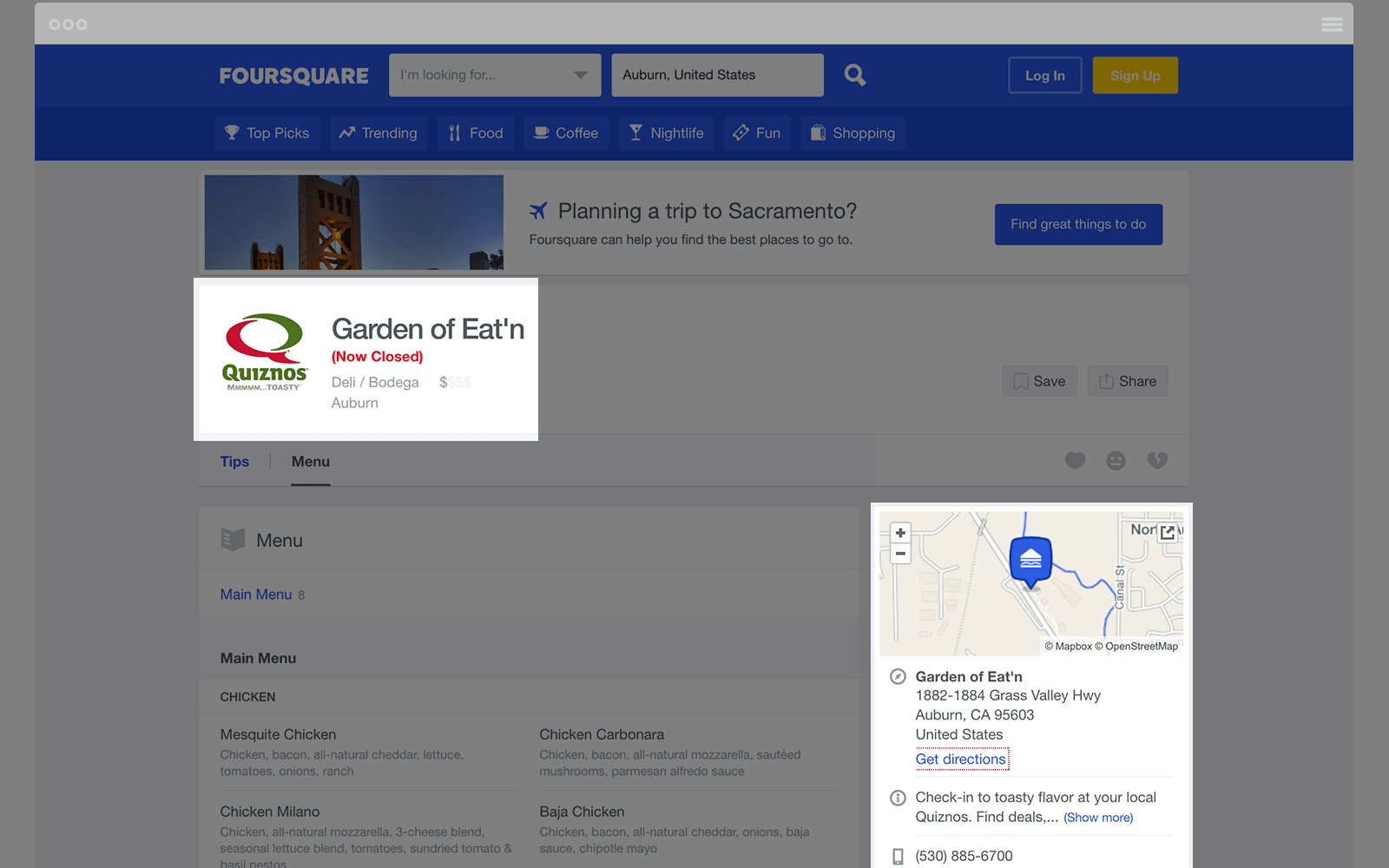The height and width of the screenshot is (868, 1389).
Task: Click the Auburn, United States location field
Action: point(717,76)
